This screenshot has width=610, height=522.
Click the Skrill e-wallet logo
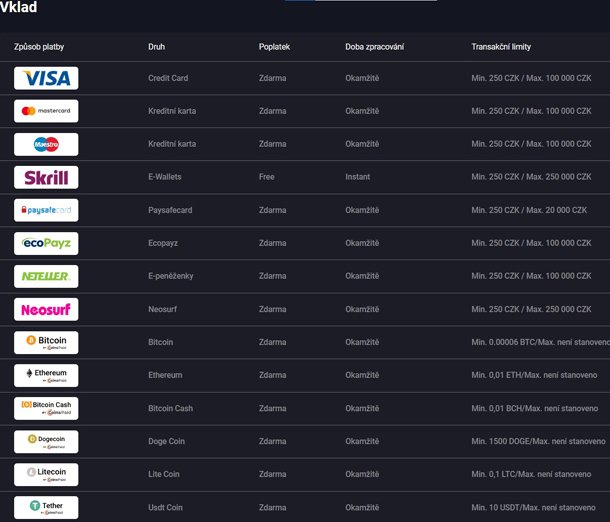(x=46, y=177)
